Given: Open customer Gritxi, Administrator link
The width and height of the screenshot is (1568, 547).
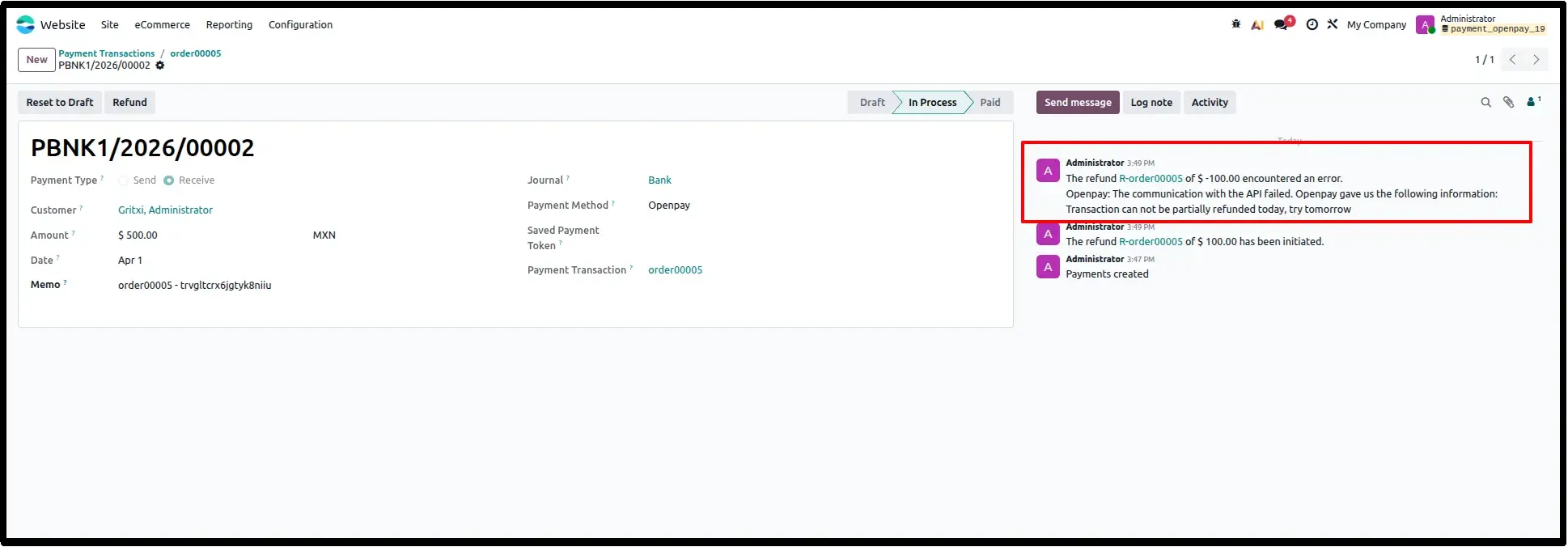Looking at the screenshot, I should [165, 210].
